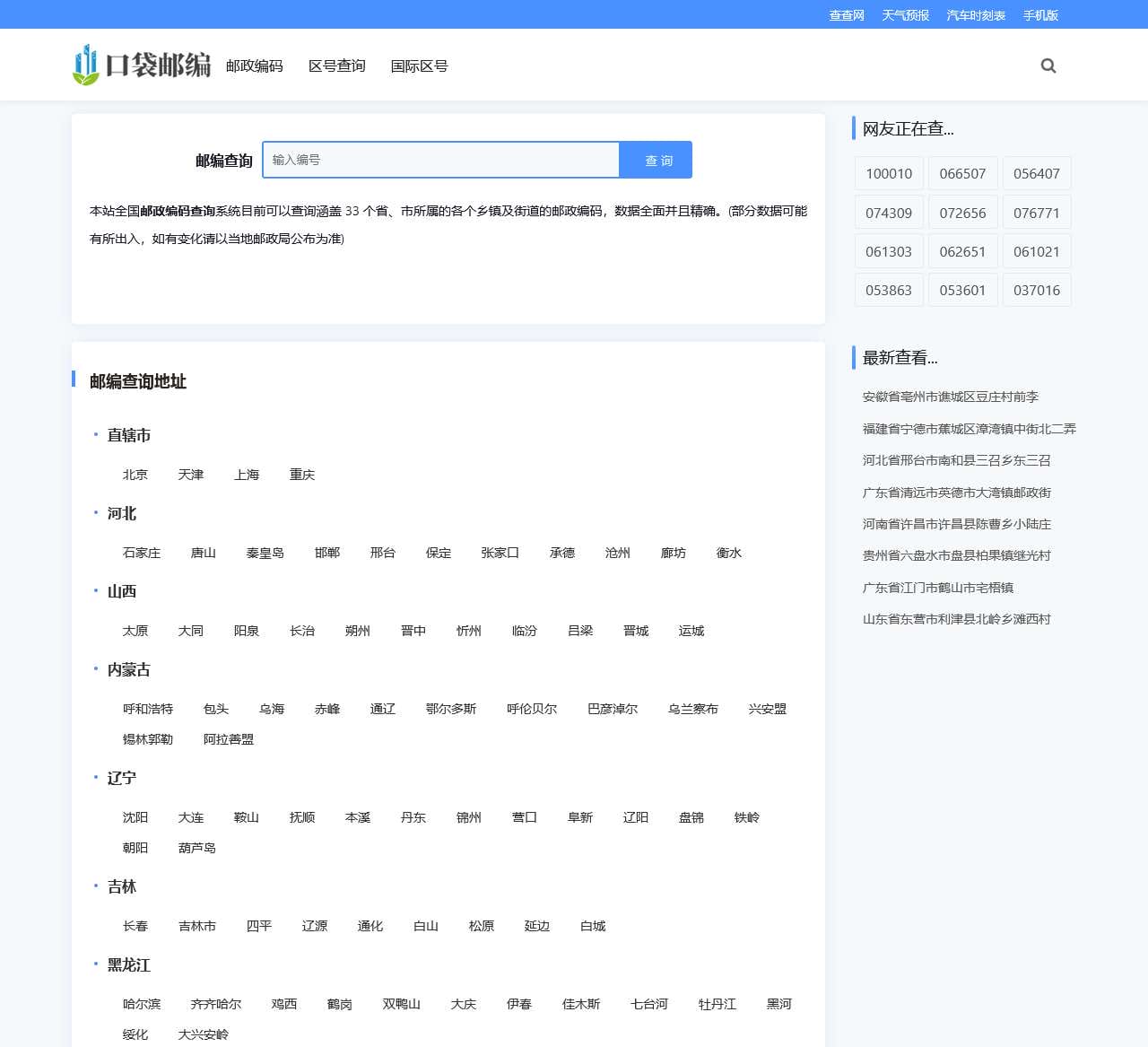Image resolution: width=1148 pixels, height=1047 pixels.
Task: Click the 口袋邮编 logo icon
Action: (86, 65)
